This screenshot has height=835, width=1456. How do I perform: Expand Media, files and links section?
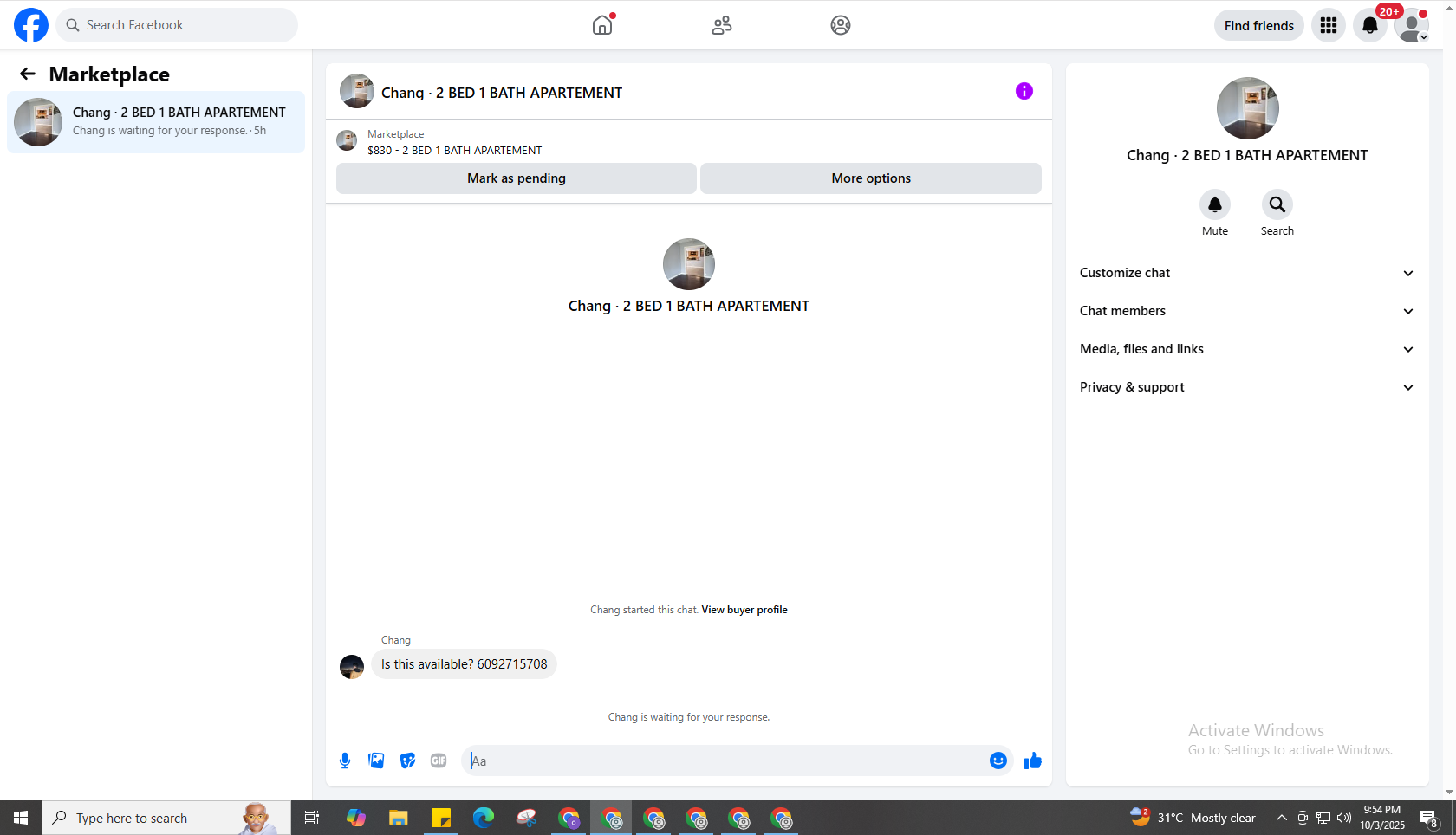click(1247, 349)
